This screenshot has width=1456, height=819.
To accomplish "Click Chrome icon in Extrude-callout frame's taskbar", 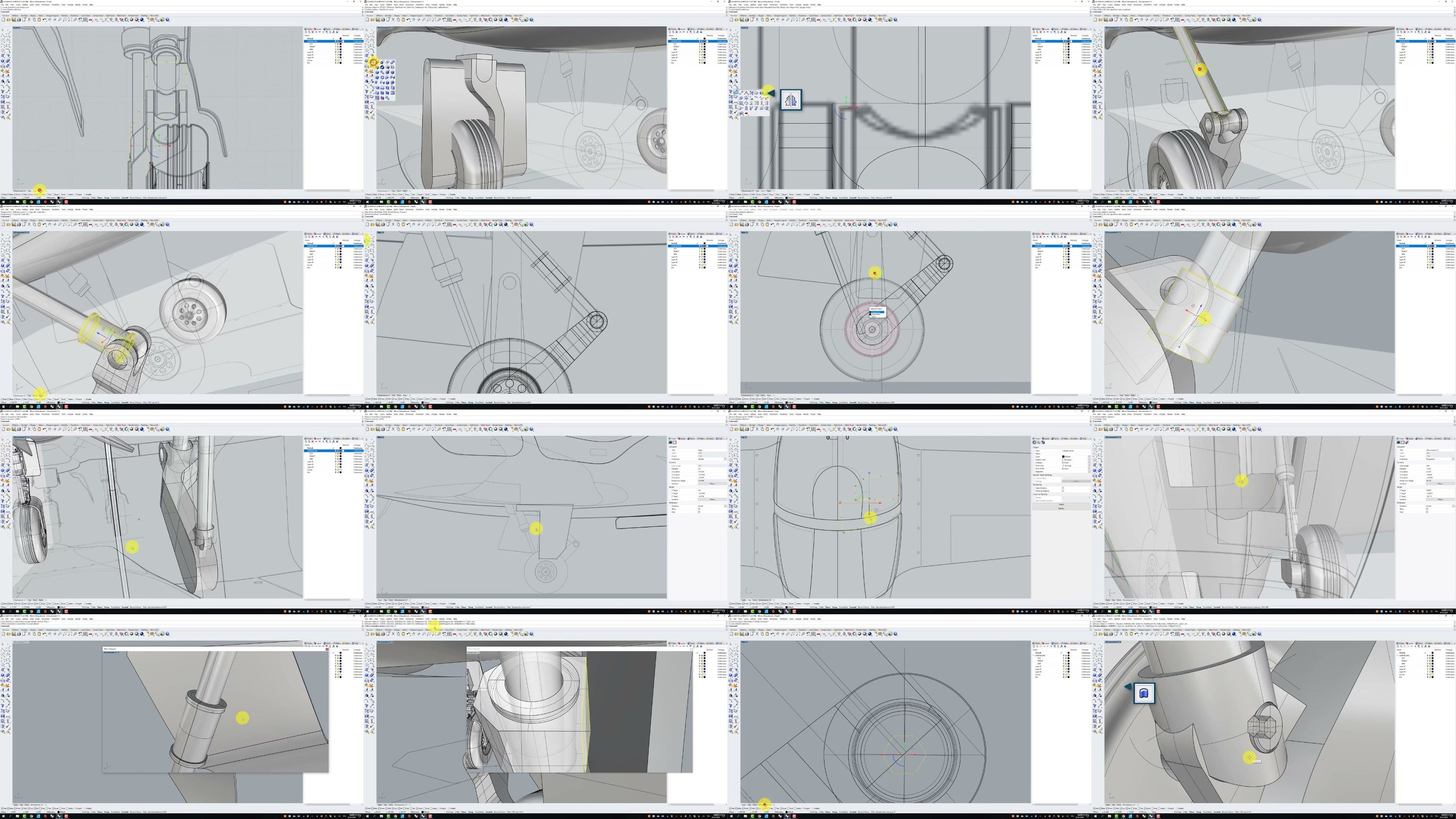I will (1124, 816).
